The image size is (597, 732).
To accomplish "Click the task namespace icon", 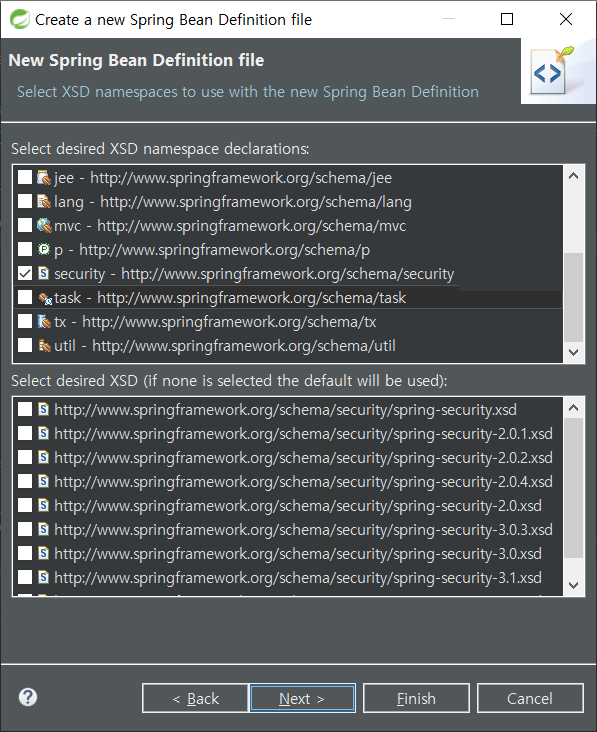I will coord(44,298).
